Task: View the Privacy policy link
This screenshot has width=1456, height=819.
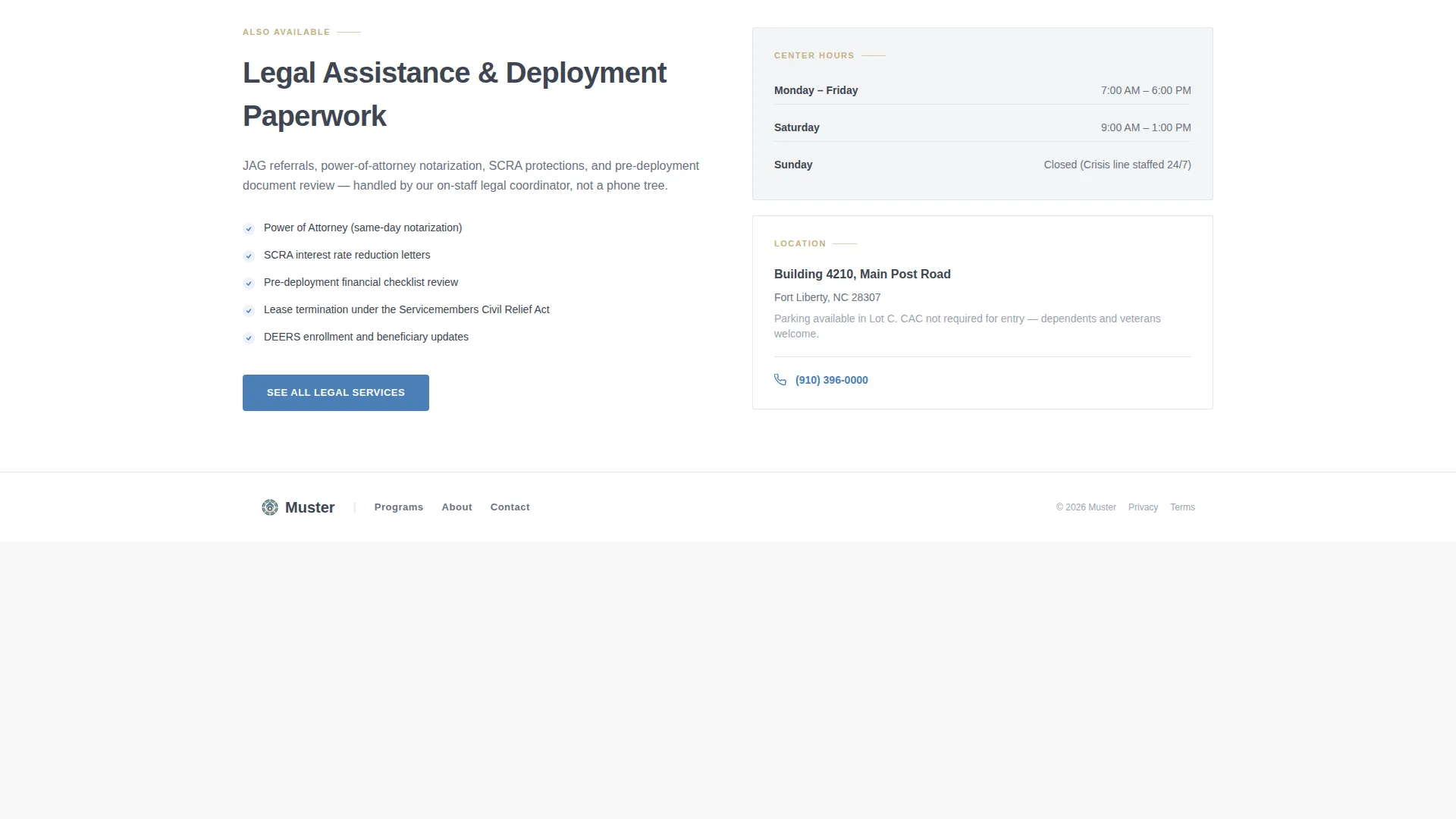Action: (x=1143, y=507)
